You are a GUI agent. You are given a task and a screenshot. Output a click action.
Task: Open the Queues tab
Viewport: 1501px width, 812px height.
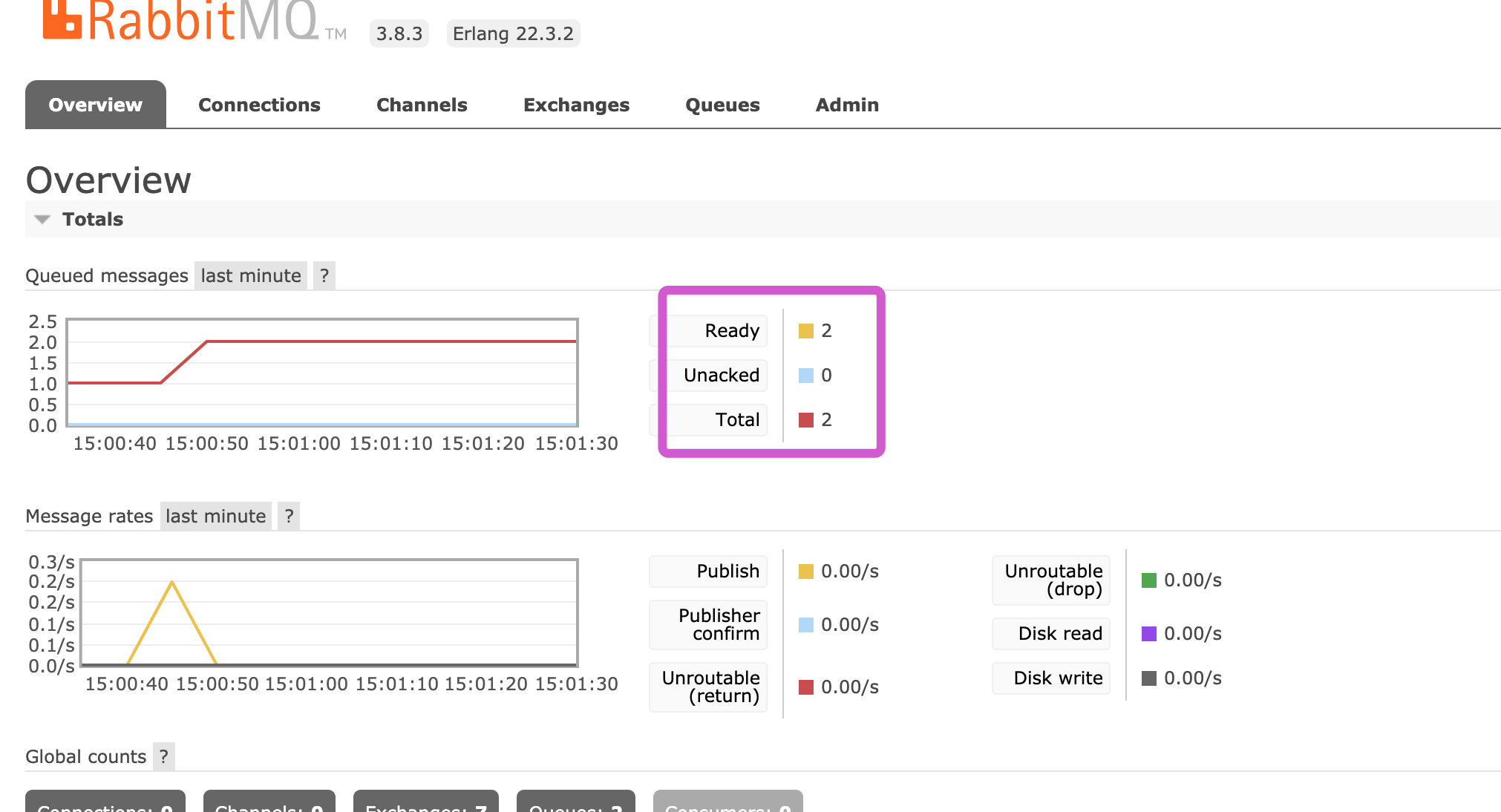(722, 105)
